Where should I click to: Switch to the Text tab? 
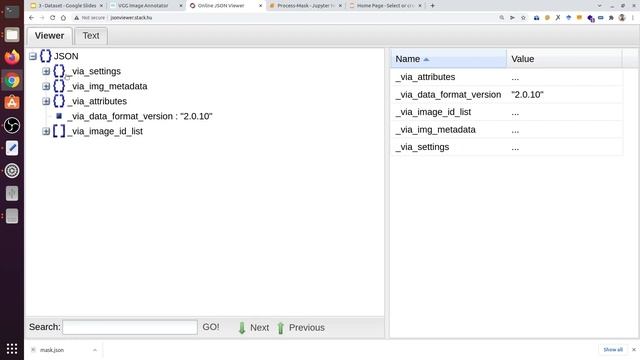pos(91,36)
